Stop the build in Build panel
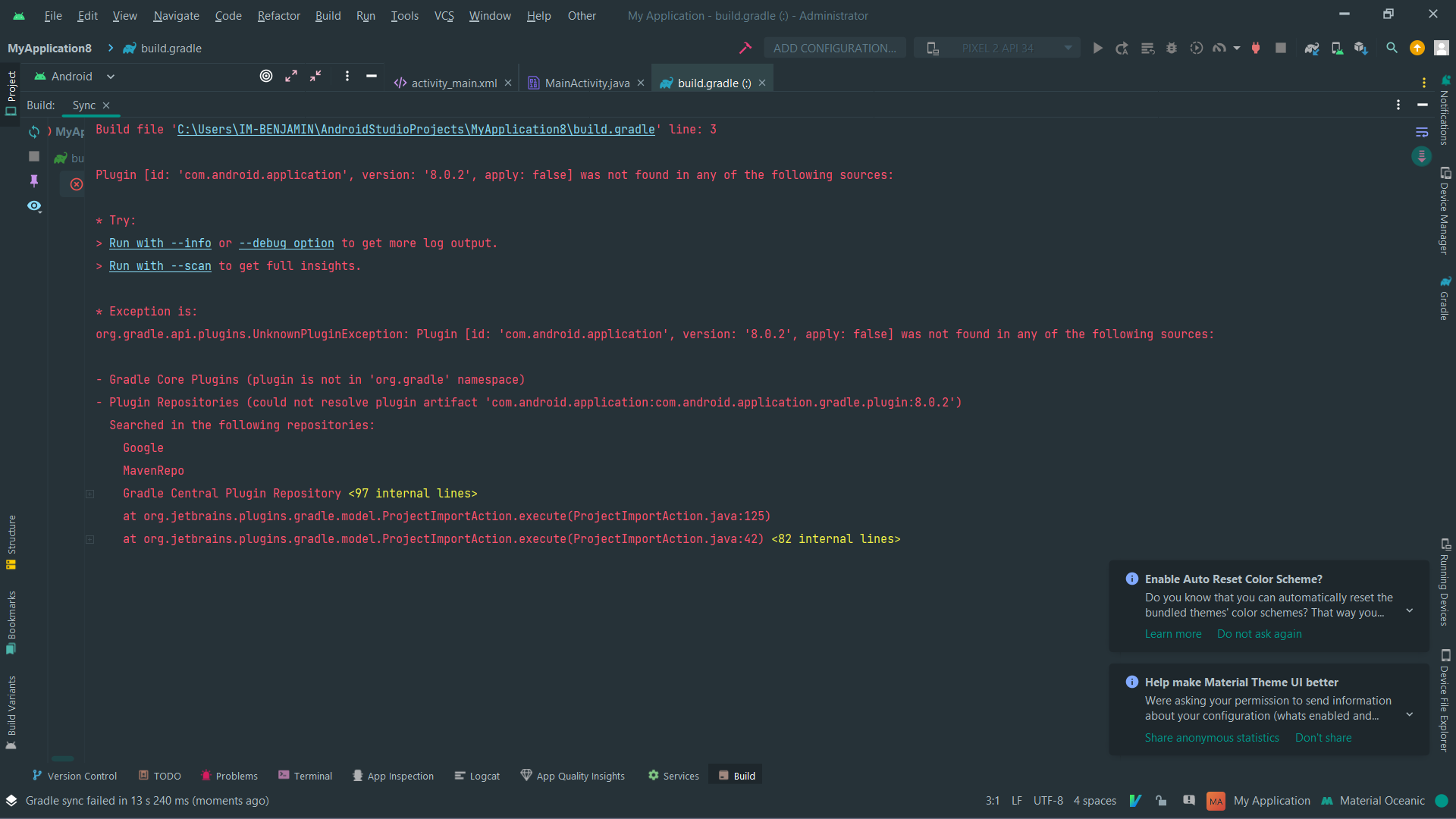This screenshot has width=1456, height=819. [34, 156]
